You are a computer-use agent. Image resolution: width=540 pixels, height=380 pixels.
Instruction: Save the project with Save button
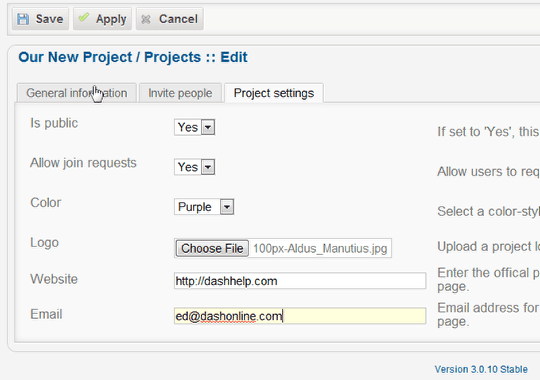40,19
